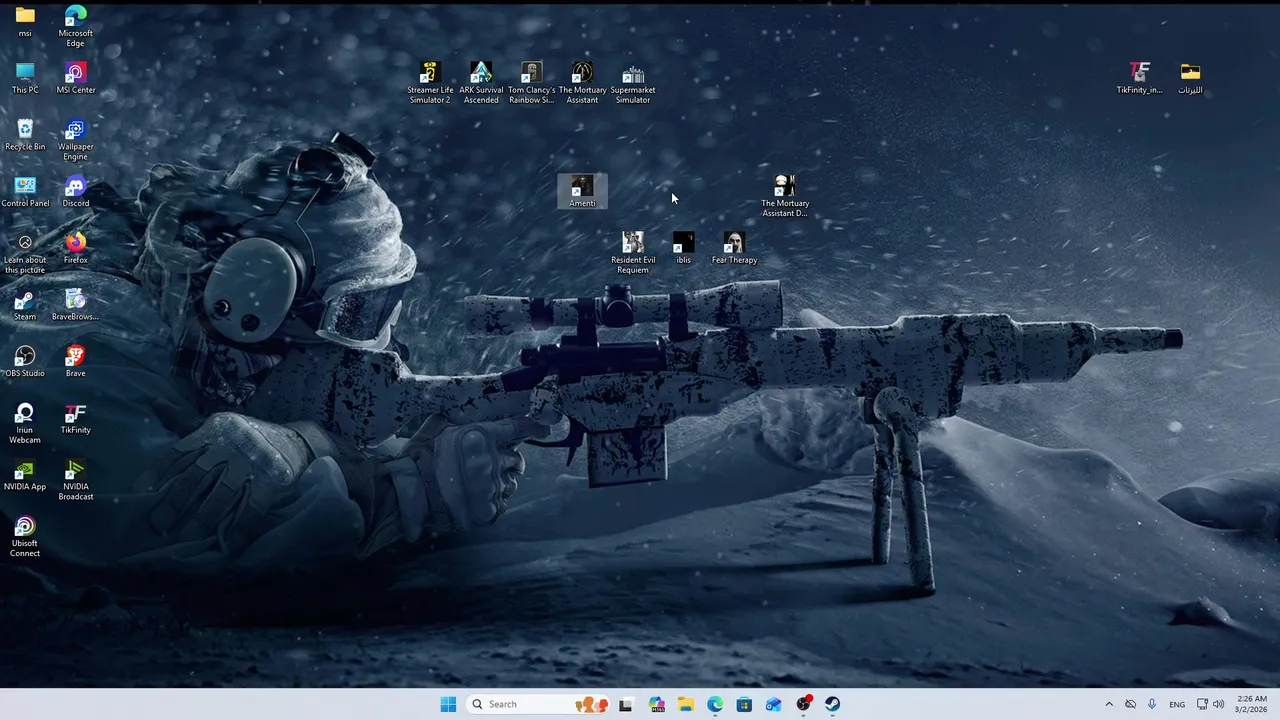Select the BraveBrows... desktop icon
The height and width of the screenshot is (720, 1280).
(75, 305)
